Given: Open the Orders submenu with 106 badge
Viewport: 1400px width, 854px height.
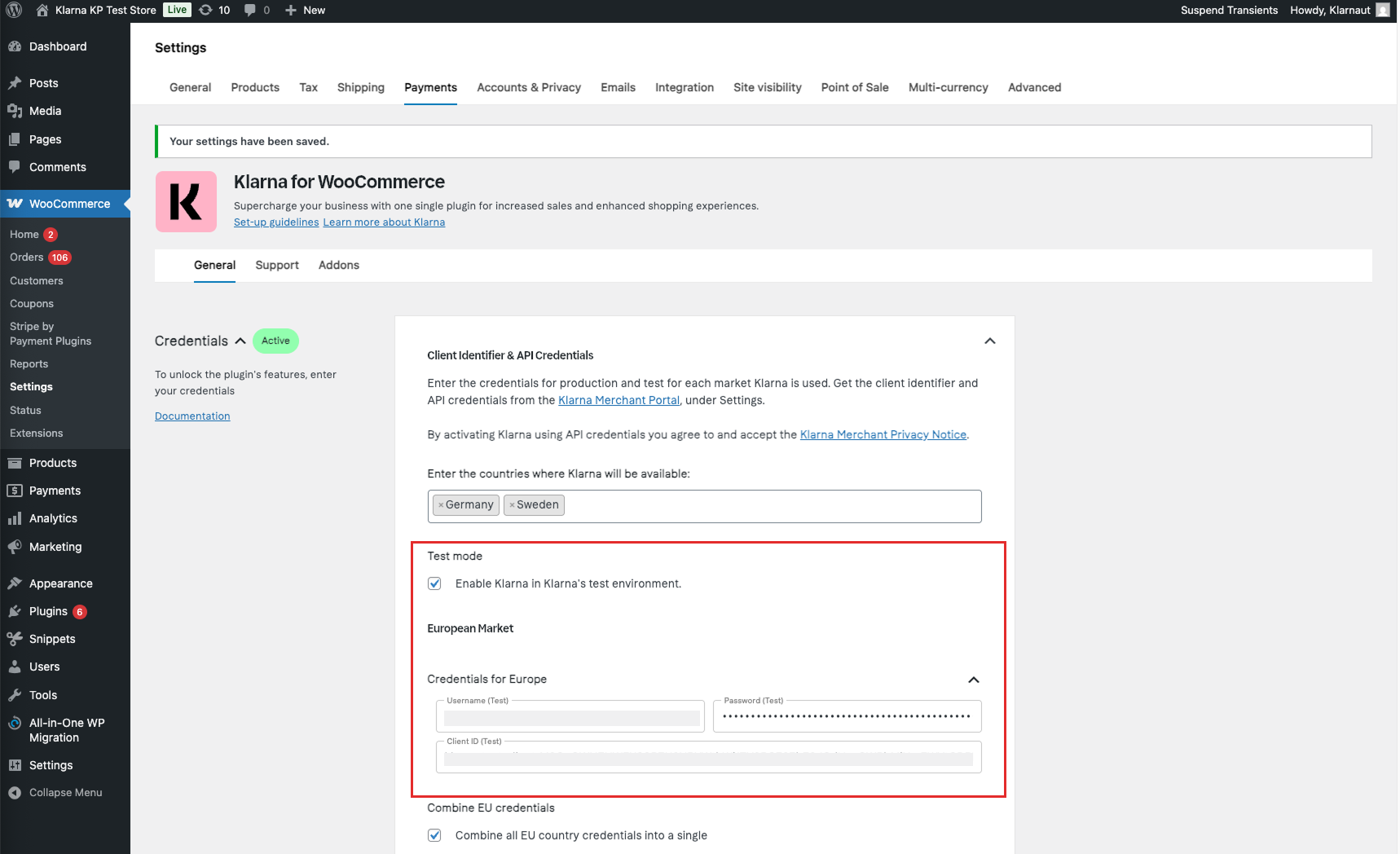Looking at the screenshot, I should point(41,258).
